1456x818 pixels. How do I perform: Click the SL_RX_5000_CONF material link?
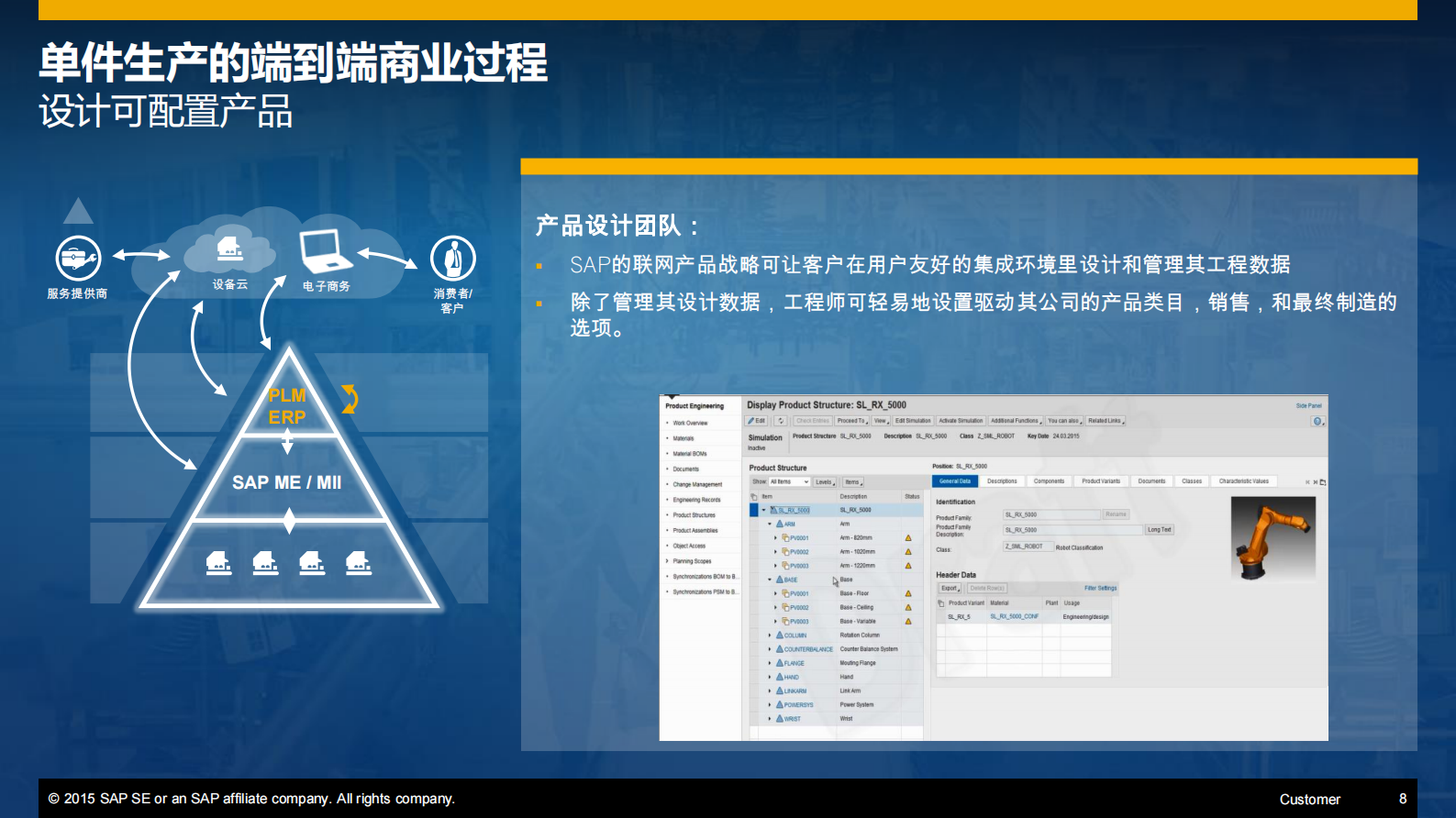click(x=1014, y=616)
